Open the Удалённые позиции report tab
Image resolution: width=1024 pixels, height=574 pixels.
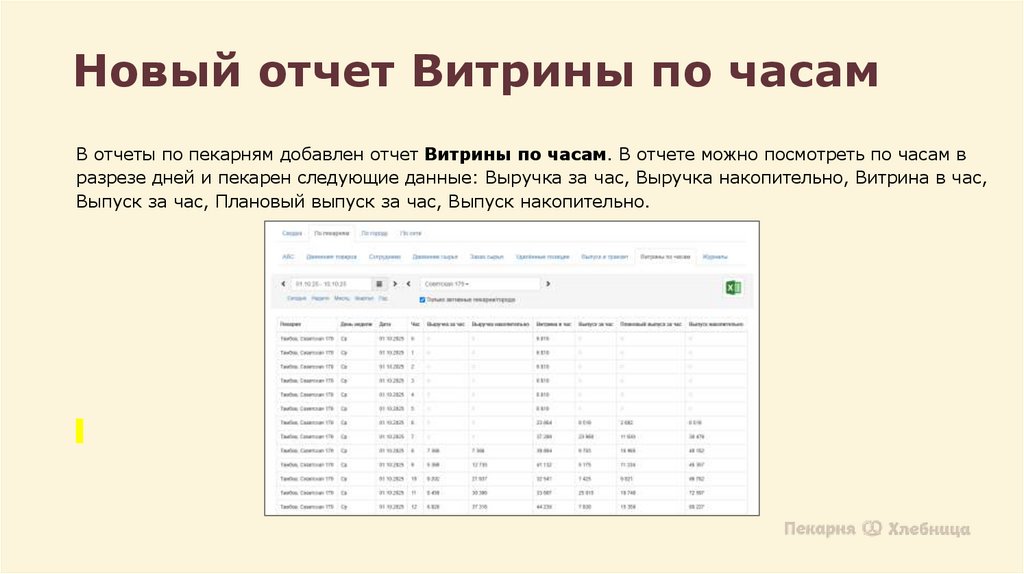coord(543,257)
